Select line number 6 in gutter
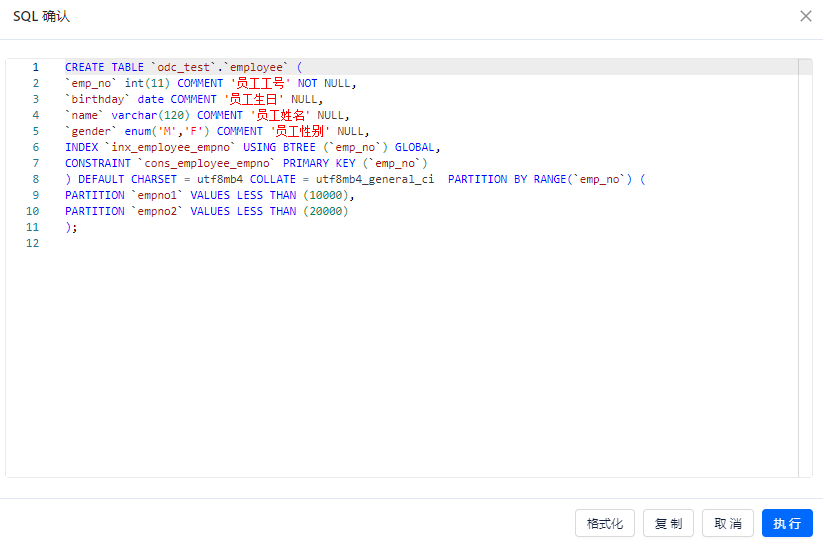 point(35,147)
